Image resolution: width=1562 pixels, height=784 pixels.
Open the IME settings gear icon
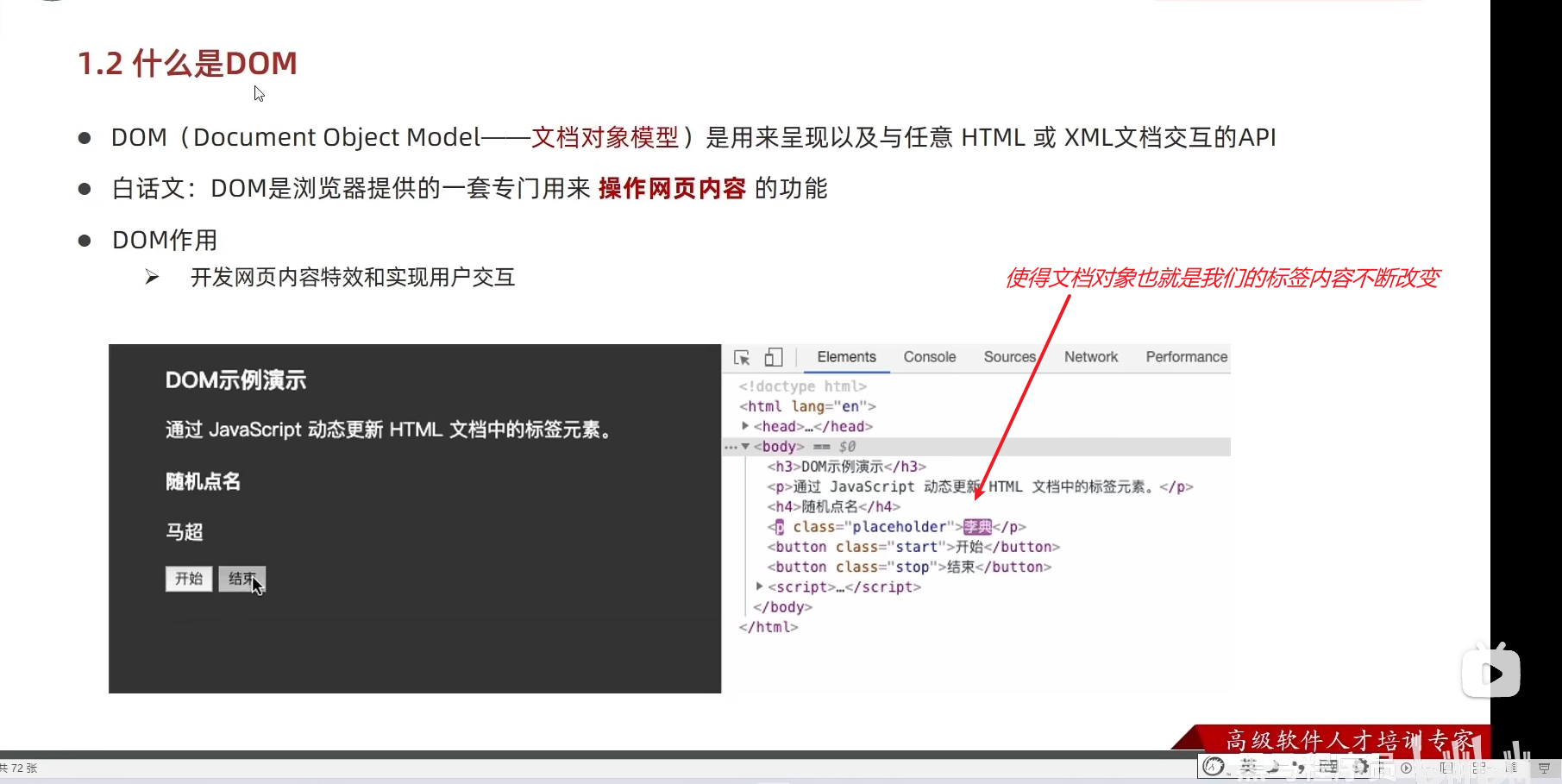pos(1360,767)
